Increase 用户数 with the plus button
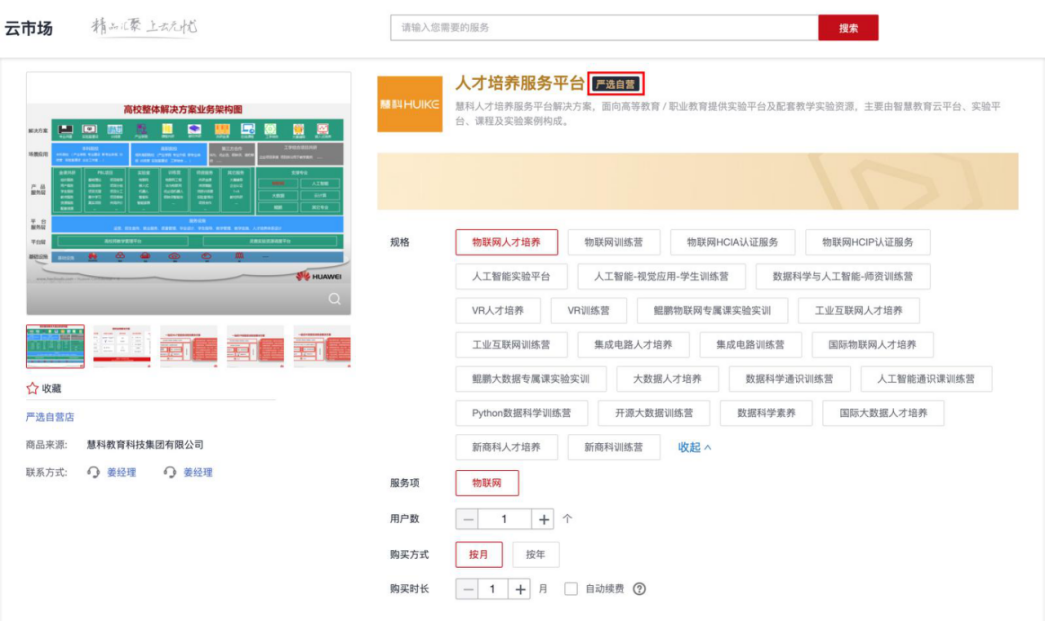The width and height of the screenshot is (1046, 622). pos(543,519)
